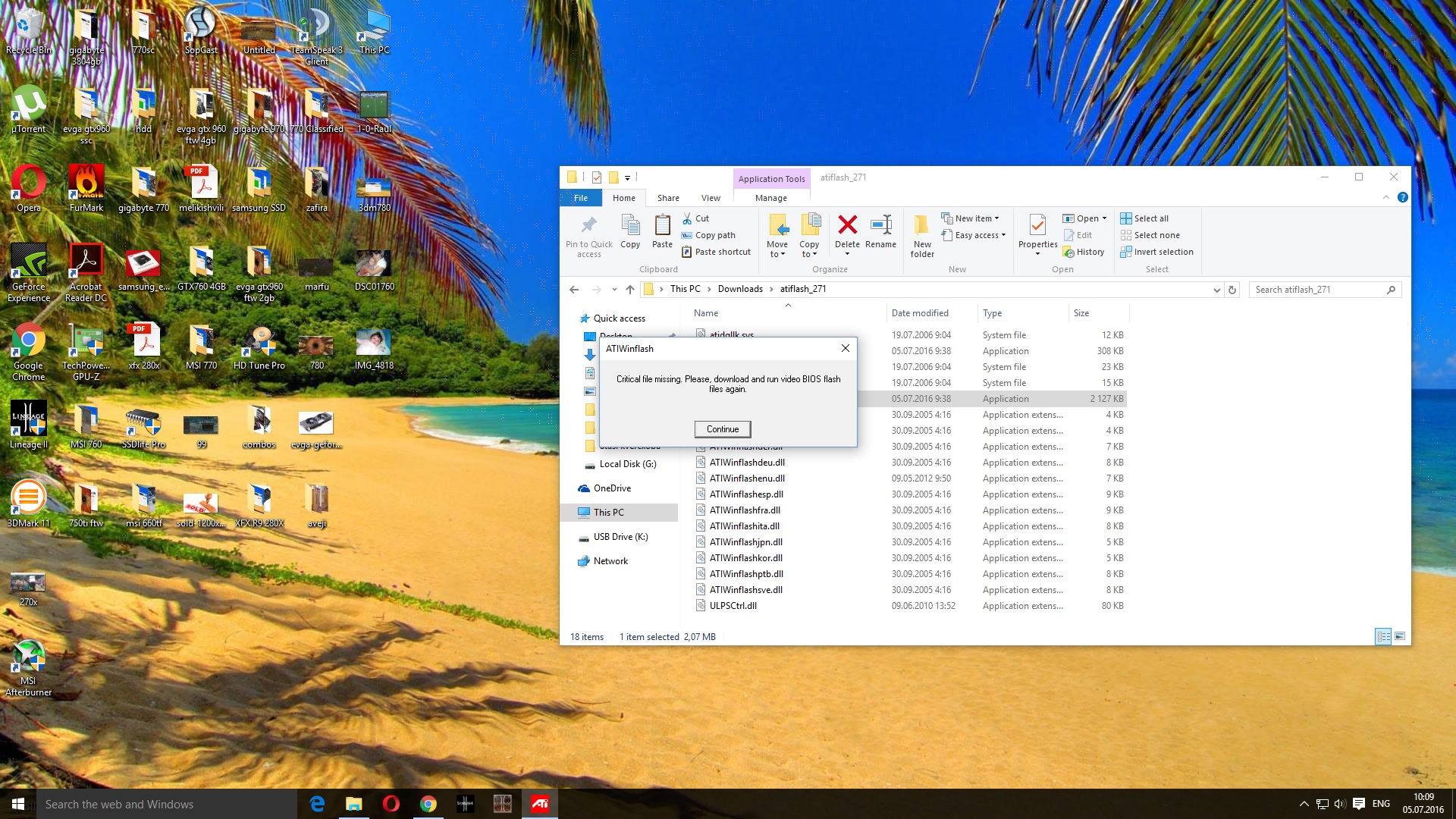Open the View ribbon tab
1456x819 pixels.
pyautogui.click(x=711, y=198)
